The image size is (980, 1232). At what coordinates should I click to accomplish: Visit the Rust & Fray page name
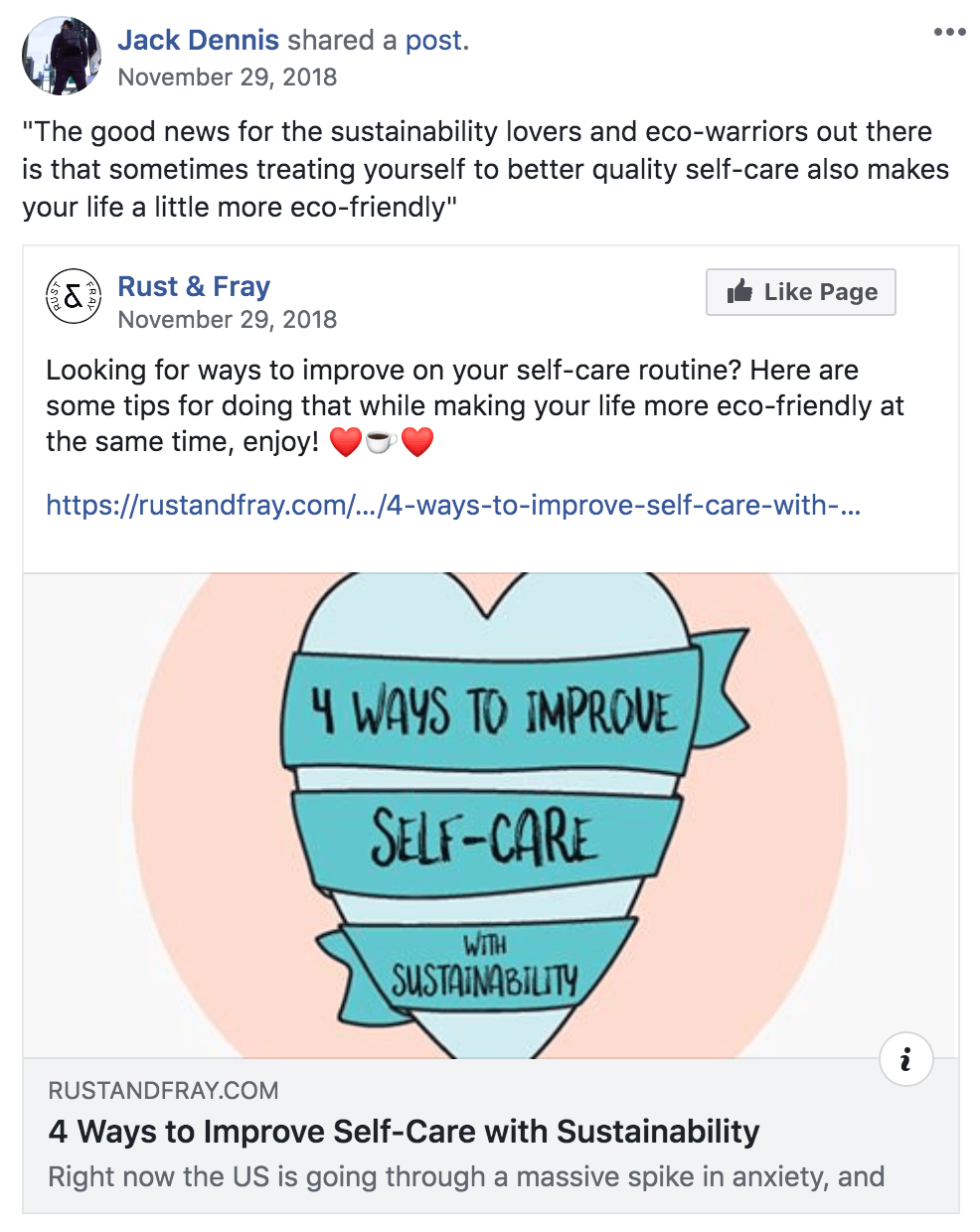tap(194, 286)
